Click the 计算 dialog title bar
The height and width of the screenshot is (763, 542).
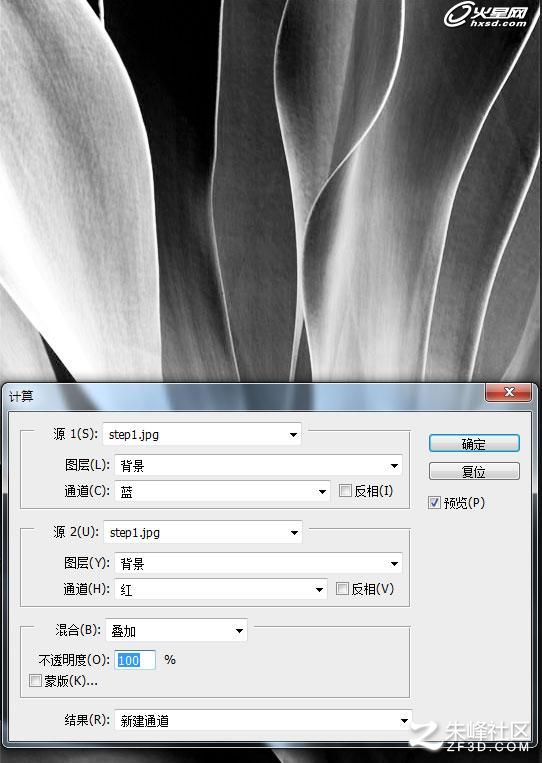tap(243, 396)
